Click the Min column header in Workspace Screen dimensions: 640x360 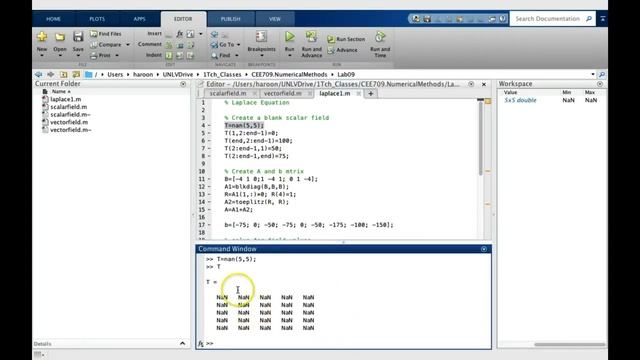567,92
